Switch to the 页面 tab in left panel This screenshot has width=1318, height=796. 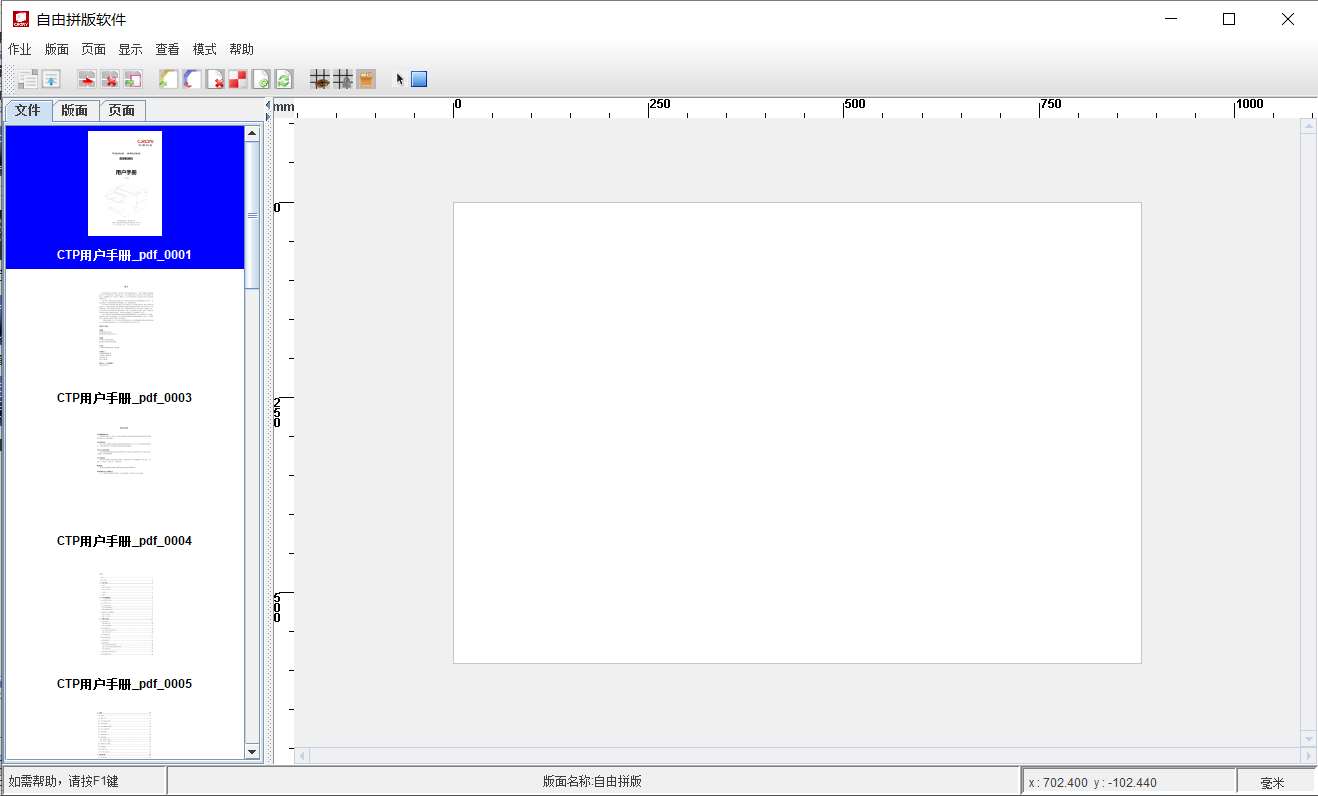tap(122, 111)
